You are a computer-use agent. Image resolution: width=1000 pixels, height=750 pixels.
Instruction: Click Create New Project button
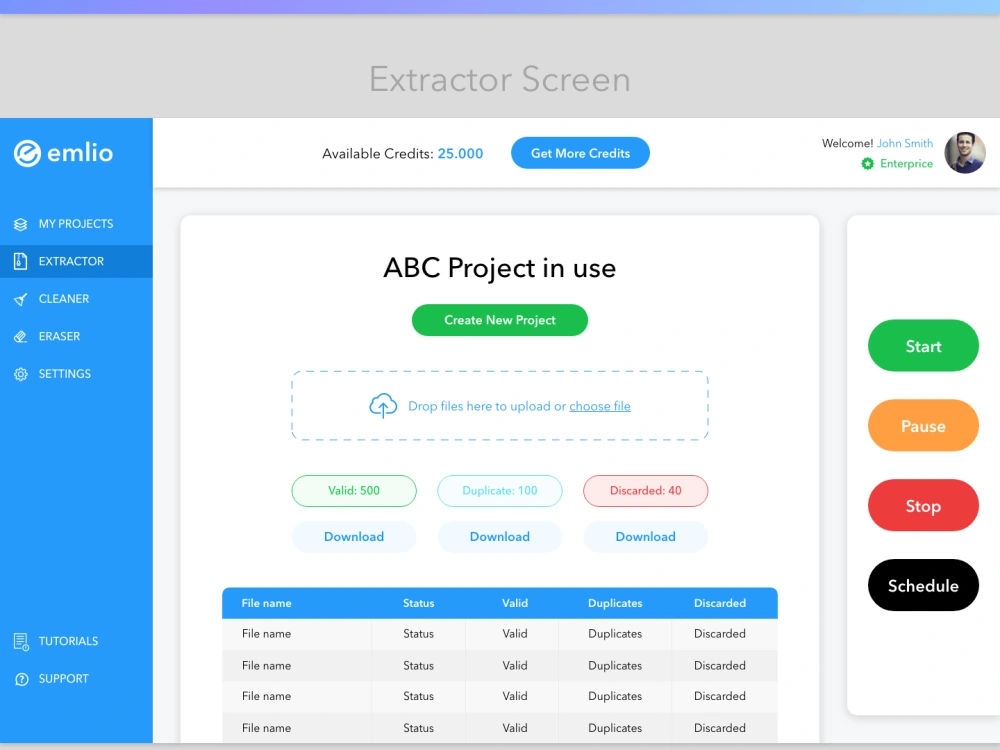pyautogui.click(x=500, y=320)
